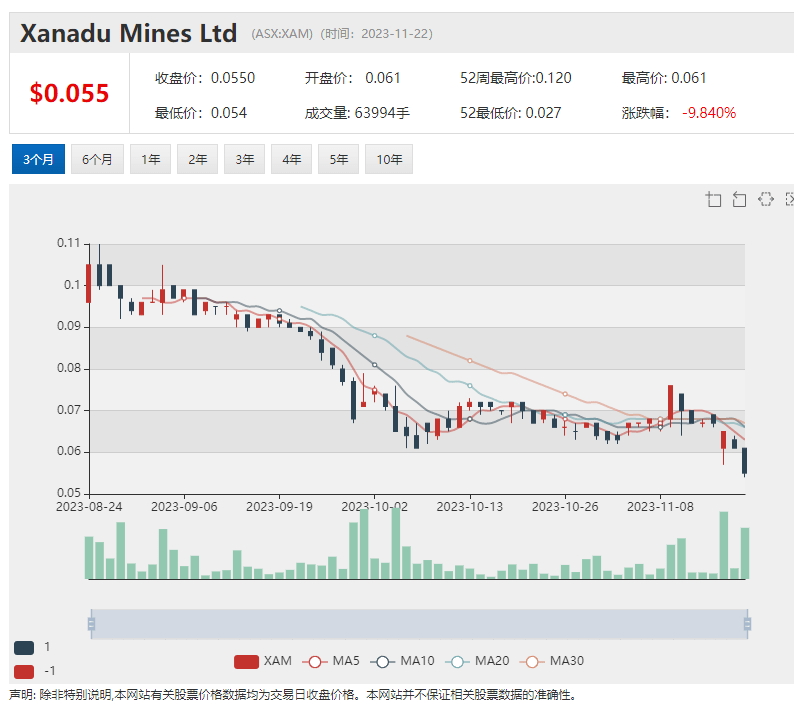This screenshot has height=712, width=804.
Task: Click the data zoom area-select icon
Action: pyautogui.click(x=713, y=199)
